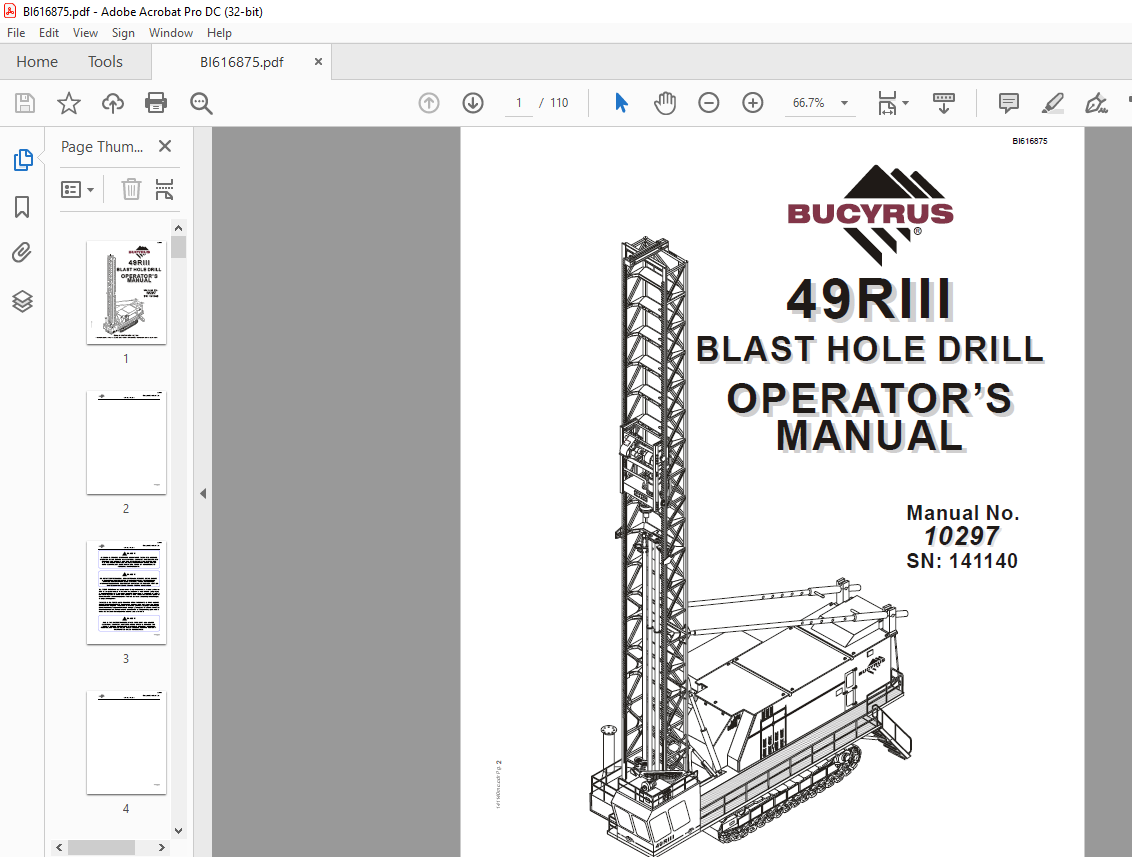
Task: Click the '49RIII' title text
Action: (x=869, y=299)
